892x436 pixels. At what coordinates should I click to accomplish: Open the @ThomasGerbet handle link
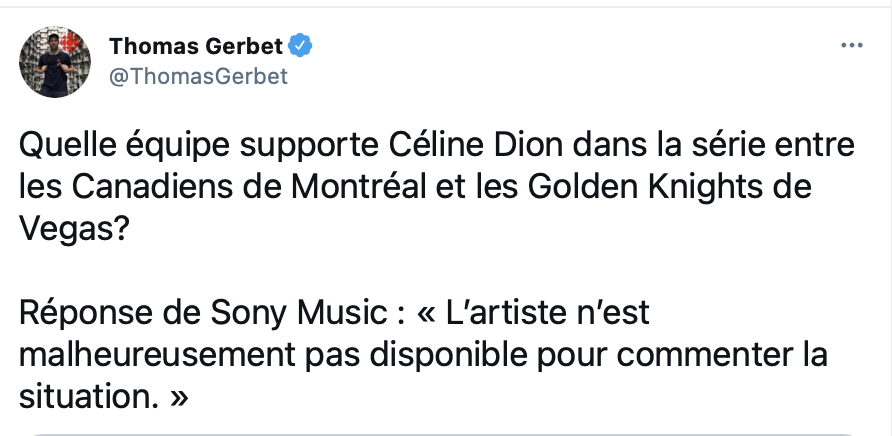click(x=198, y=77)
